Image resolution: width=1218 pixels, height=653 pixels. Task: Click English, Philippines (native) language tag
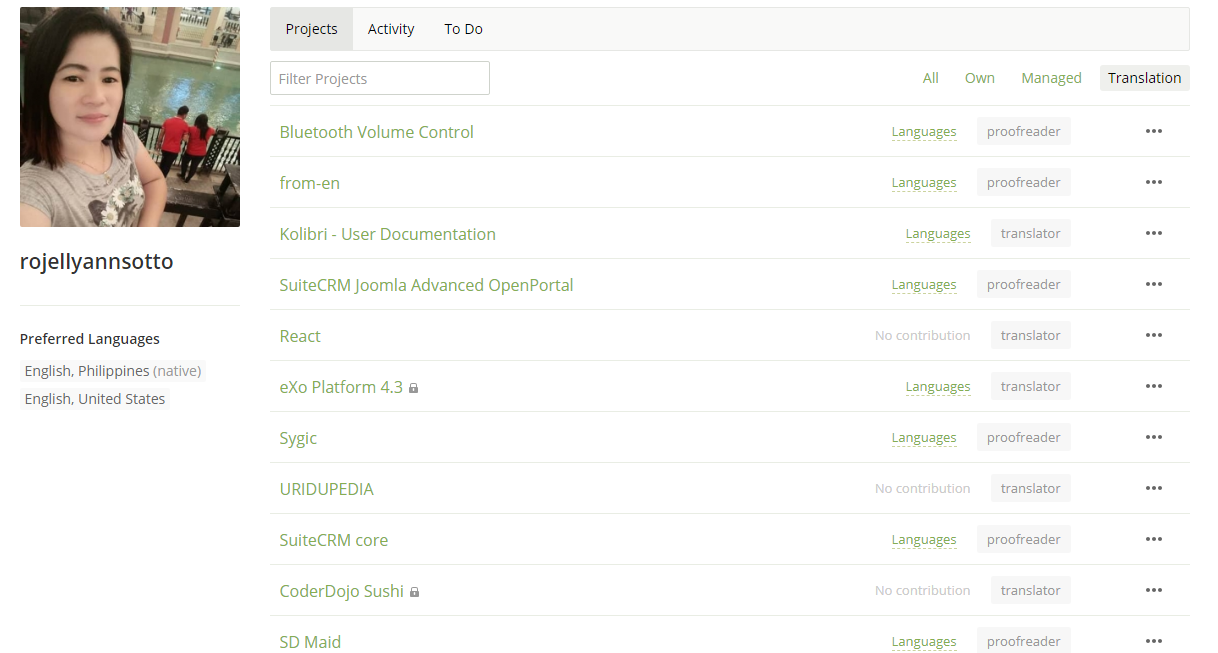tap(113, 371)
